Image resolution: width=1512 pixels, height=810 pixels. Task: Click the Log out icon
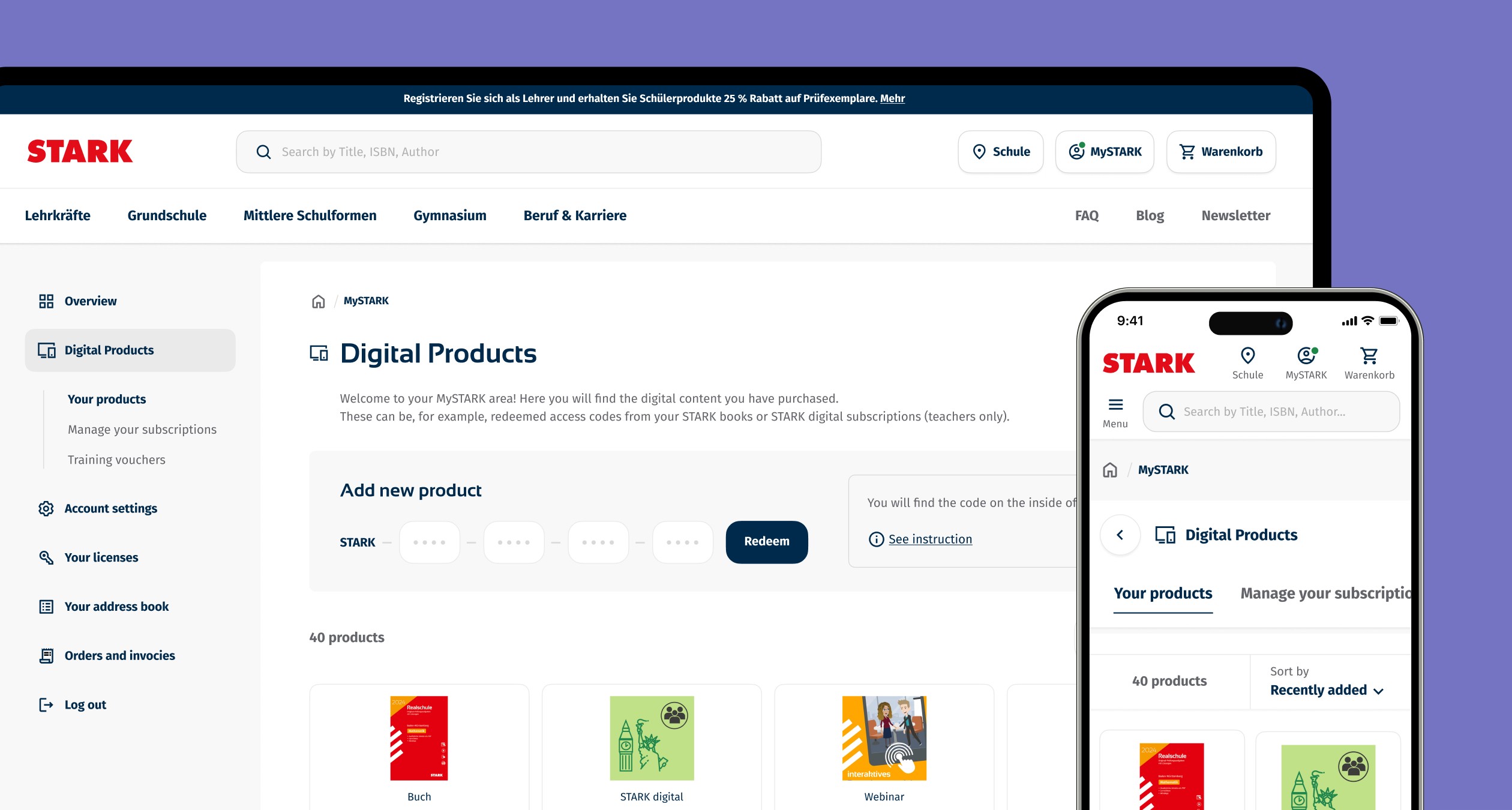[x=46, y=704]
